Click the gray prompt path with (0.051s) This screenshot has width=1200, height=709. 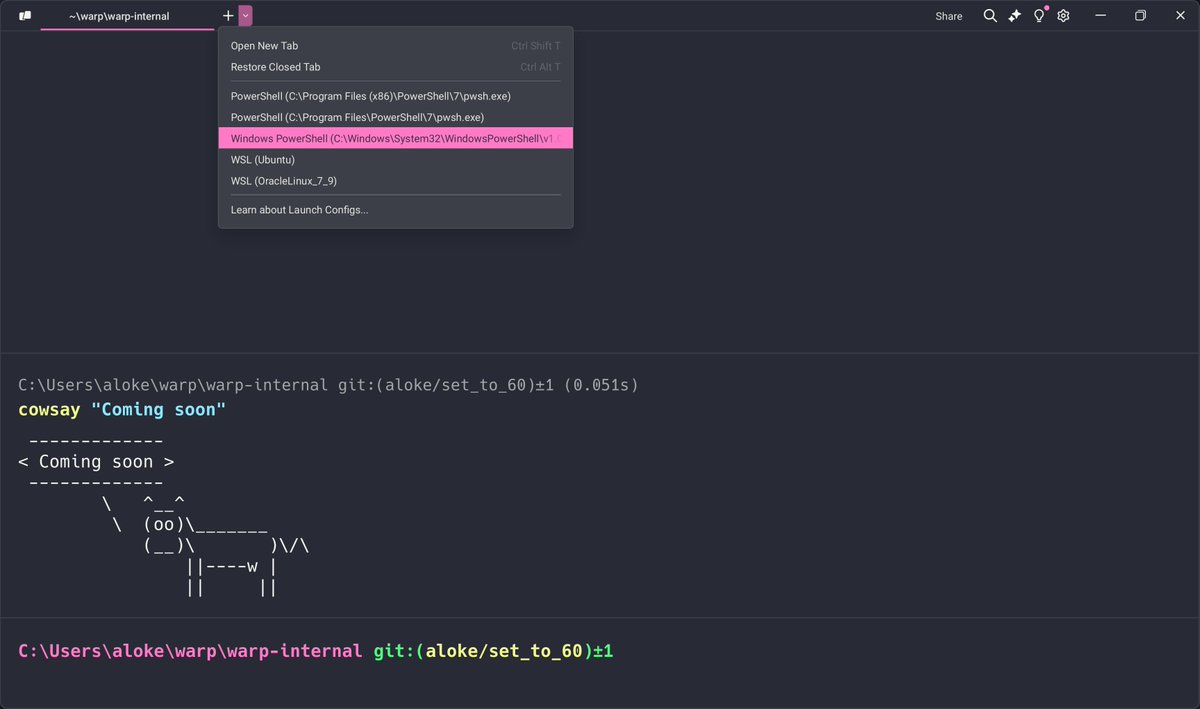click(x=328, y=385)
